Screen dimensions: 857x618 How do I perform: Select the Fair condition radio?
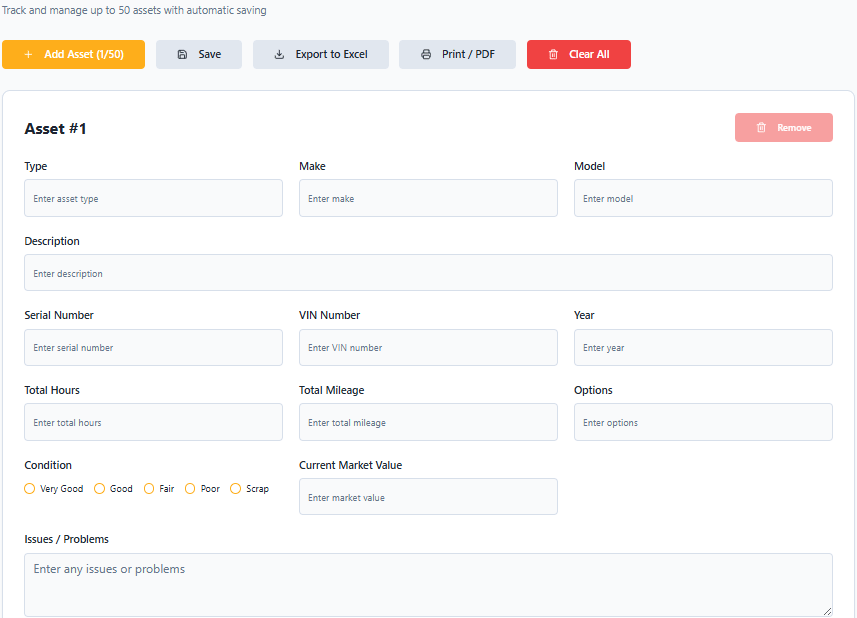(149, 488)
